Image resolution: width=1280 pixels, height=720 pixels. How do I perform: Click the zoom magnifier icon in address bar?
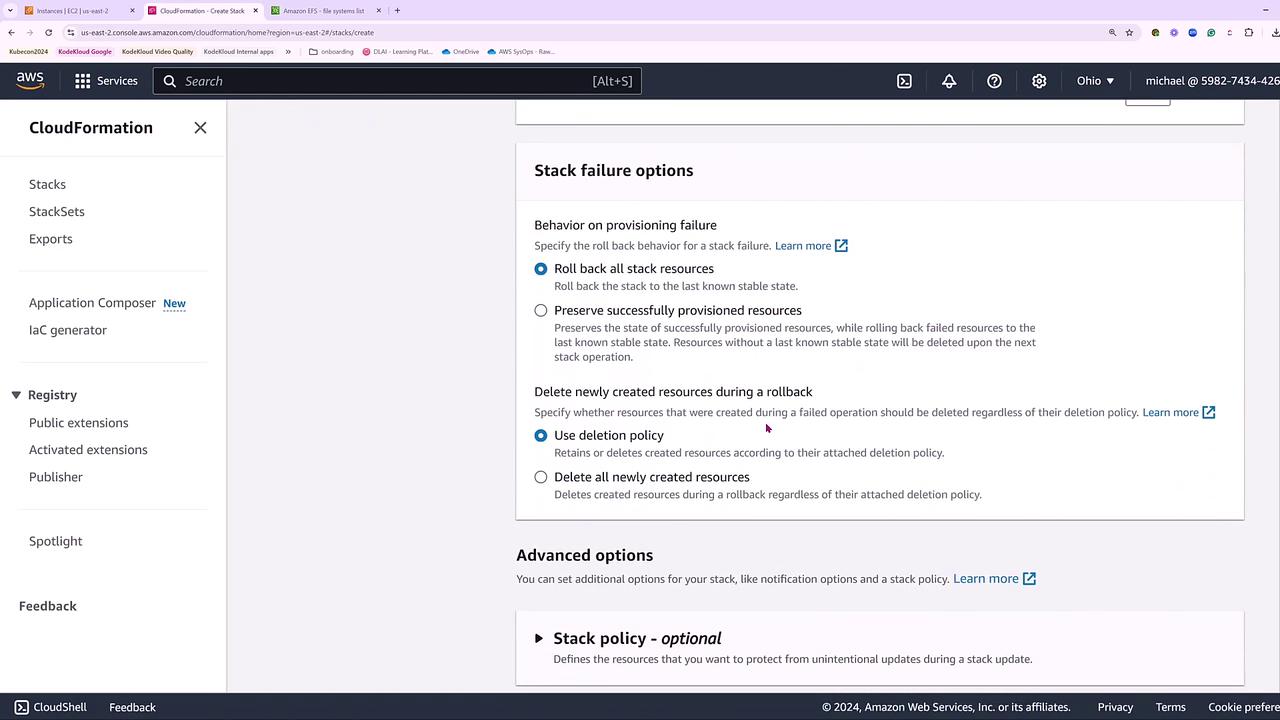click(x=1112, y=32)
